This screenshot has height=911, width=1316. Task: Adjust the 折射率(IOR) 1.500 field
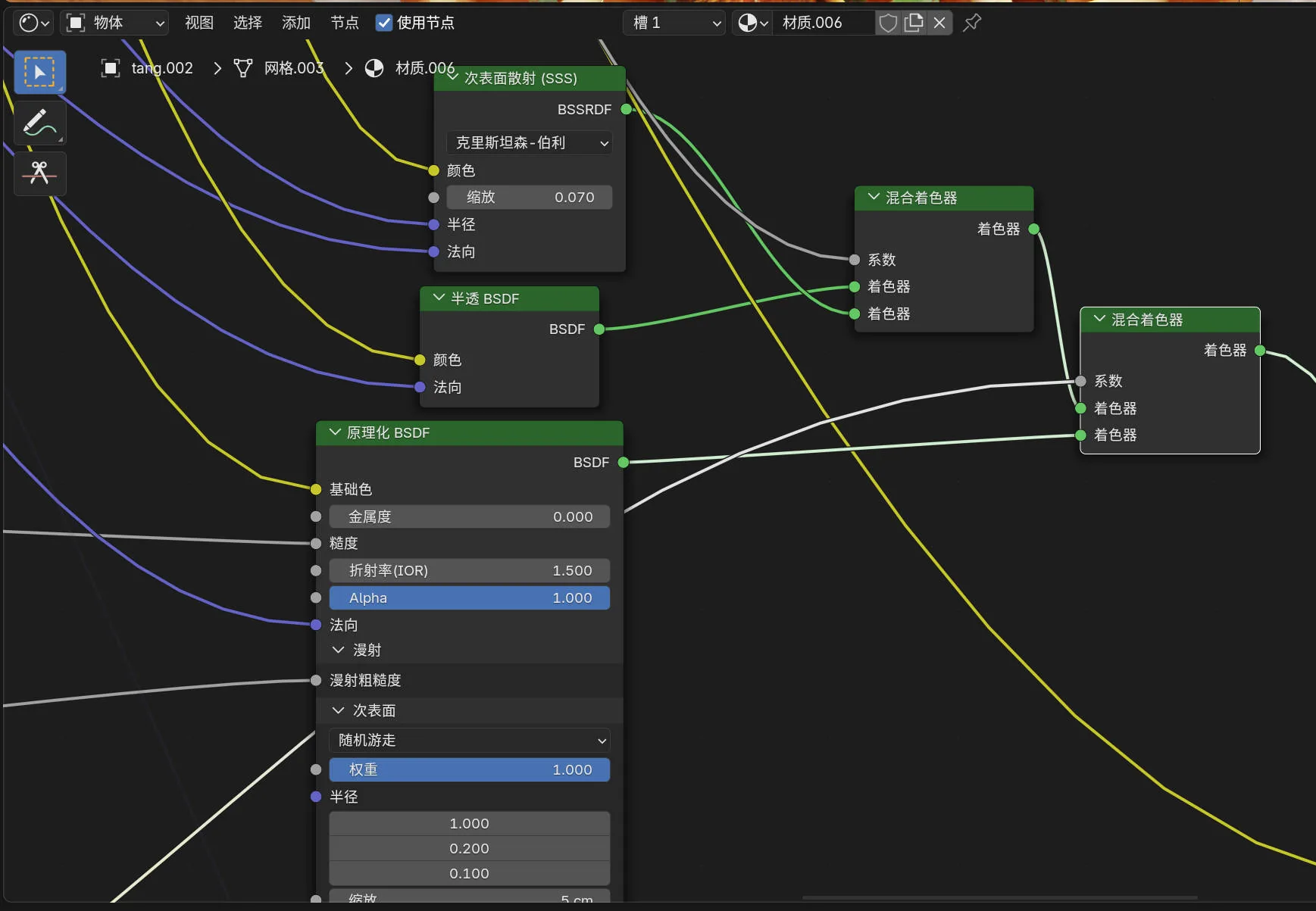[470, 570]
